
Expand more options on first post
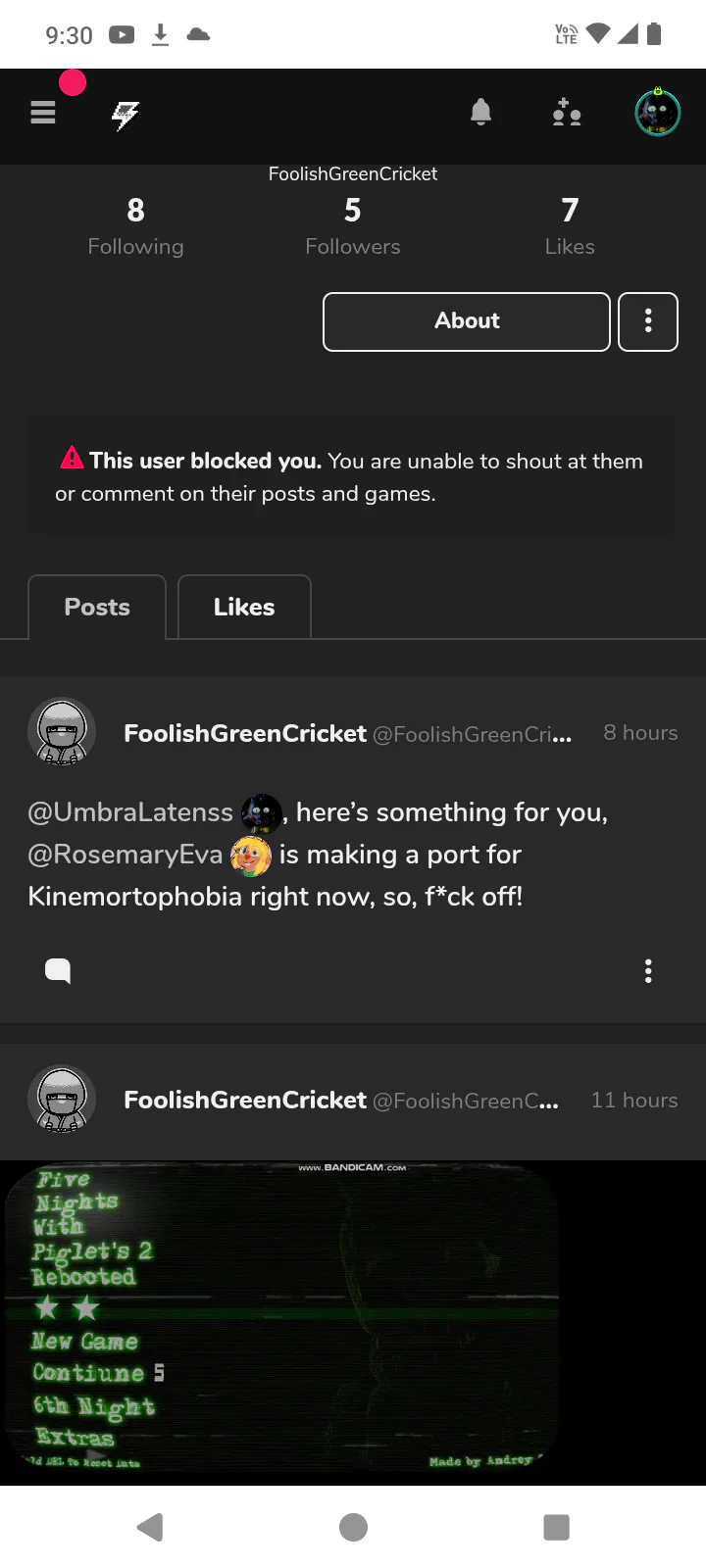tap(648, 970)
